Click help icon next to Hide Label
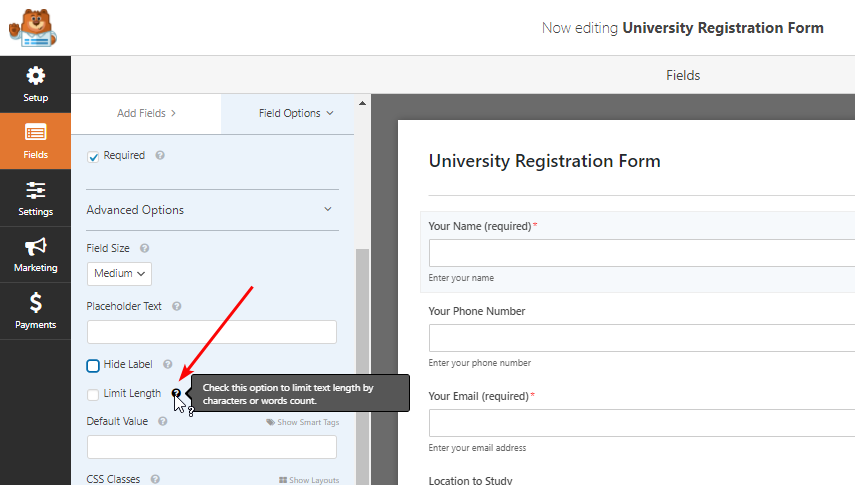855x485 pixels. (x=168, y=365)
